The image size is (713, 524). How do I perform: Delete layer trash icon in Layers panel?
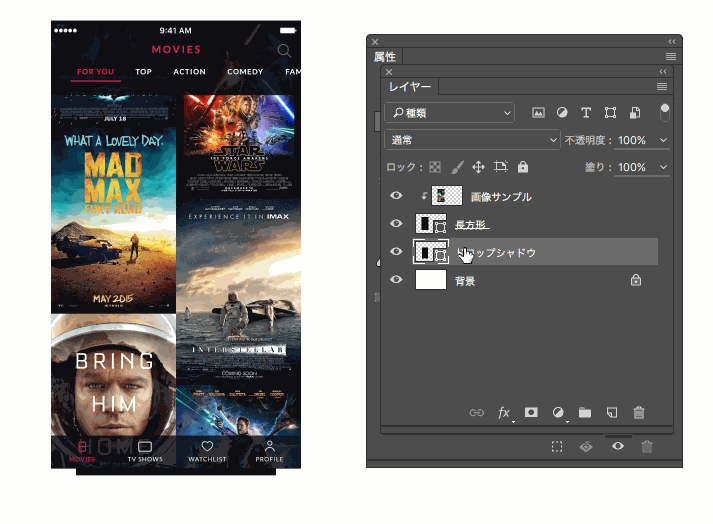coord(639,413)
